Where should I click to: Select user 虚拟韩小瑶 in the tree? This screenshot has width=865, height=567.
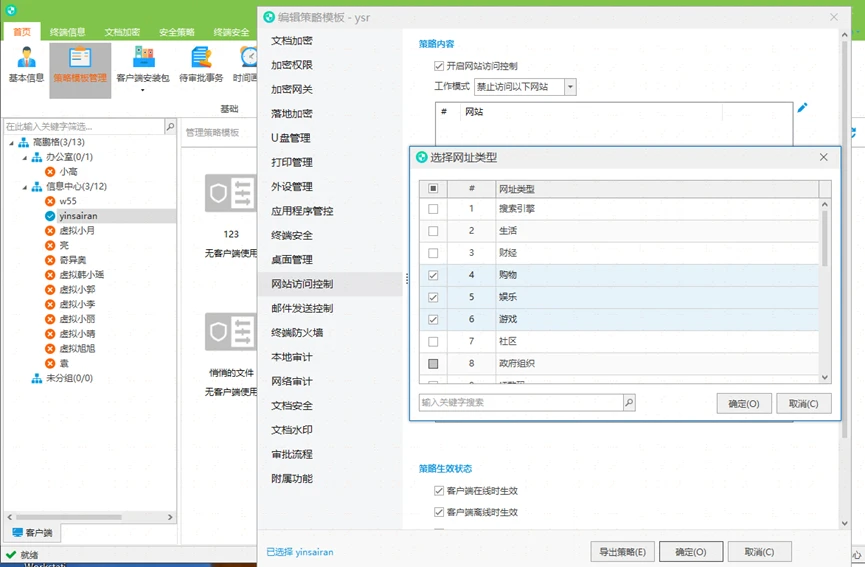point(81,275)
